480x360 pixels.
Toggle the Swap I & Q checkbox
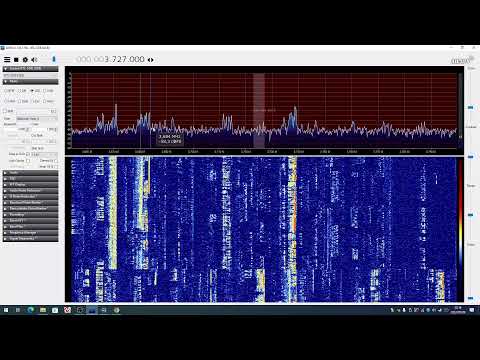pyautogui.click(x=56, y=166)
